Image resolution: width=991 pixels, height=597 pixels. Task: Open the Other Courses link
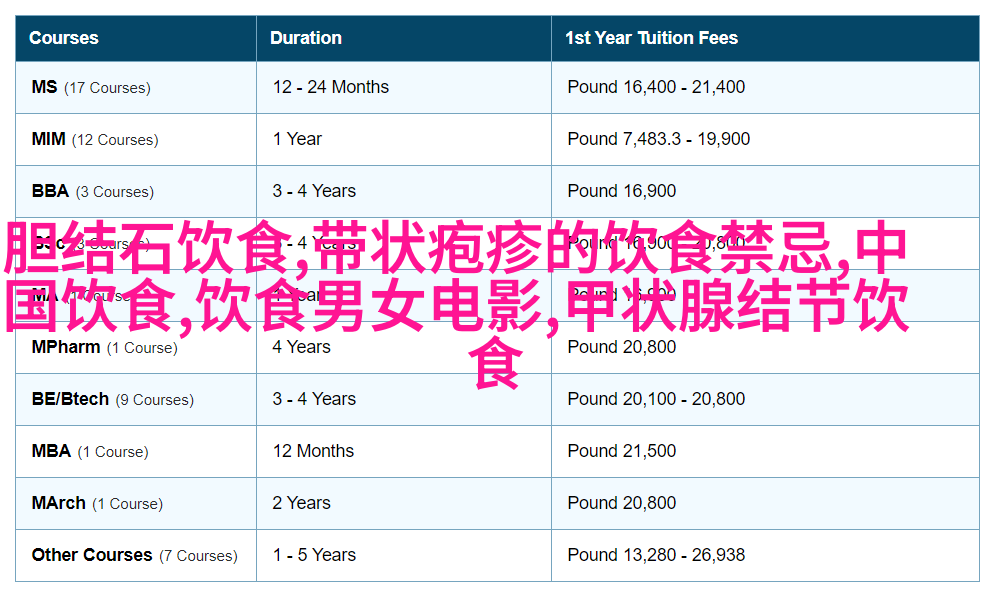click(x=92, y=555)
